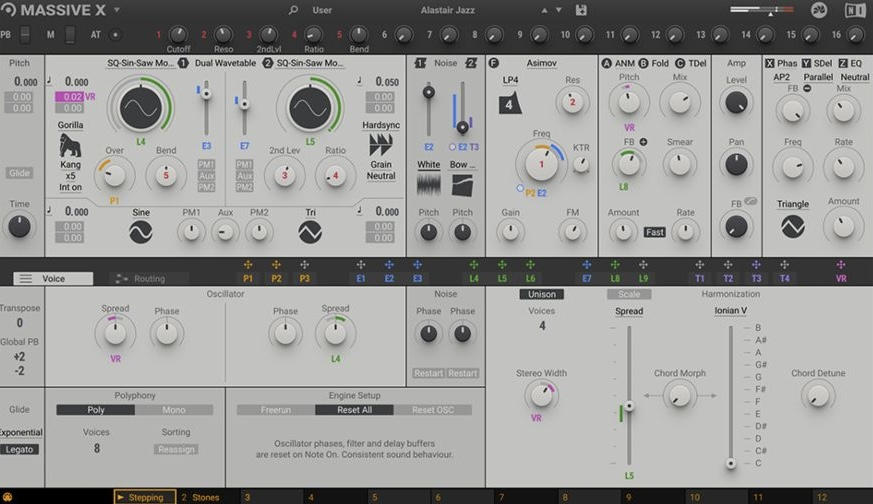The height and width of the screenshot is (504, 873).
Task: Open the Scale tab in Harmonization
Action: tap(628, 294)
